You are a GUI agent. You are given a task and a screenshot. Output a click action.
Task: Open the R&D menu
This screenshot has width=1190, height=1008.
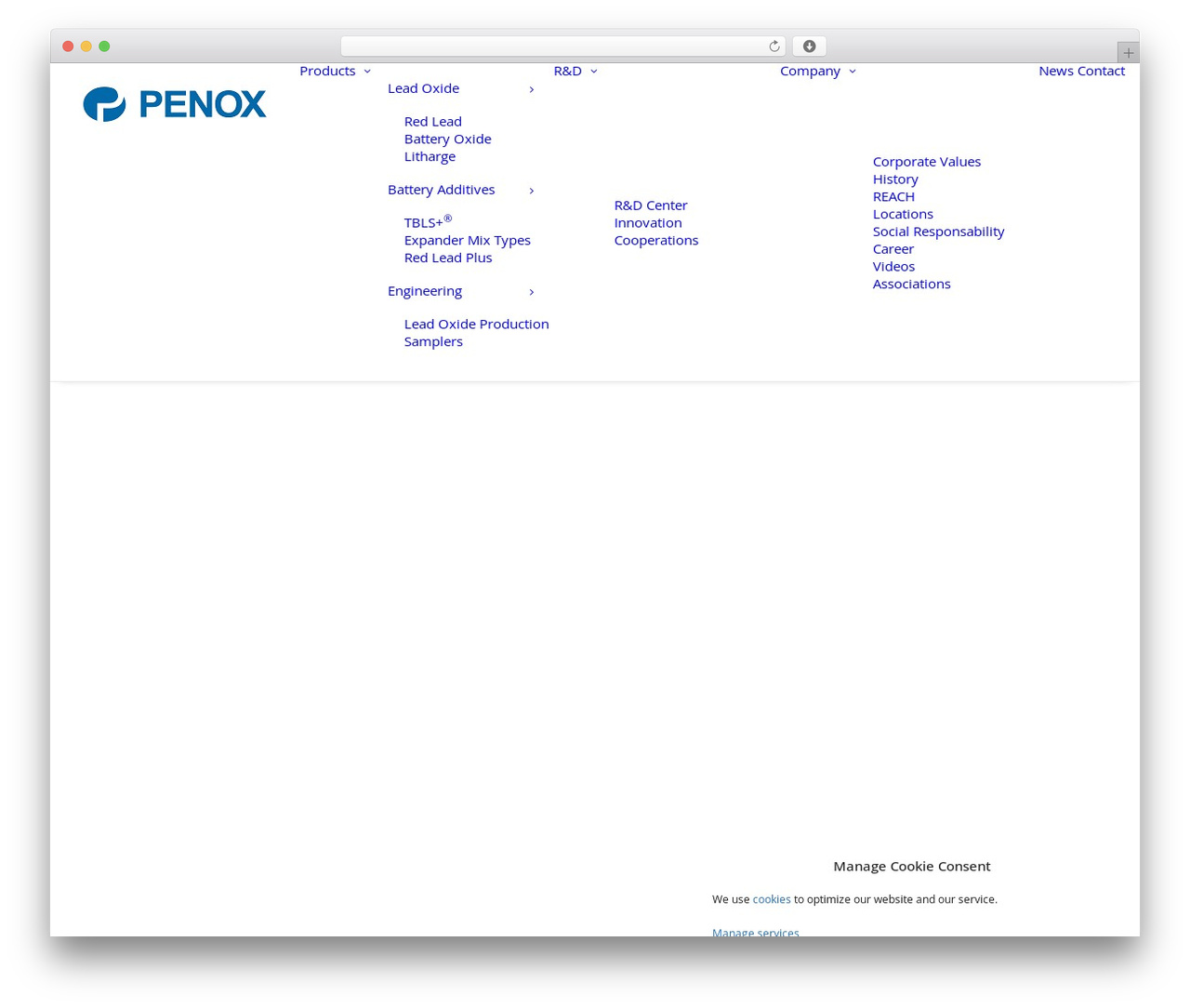click(567, 71)
